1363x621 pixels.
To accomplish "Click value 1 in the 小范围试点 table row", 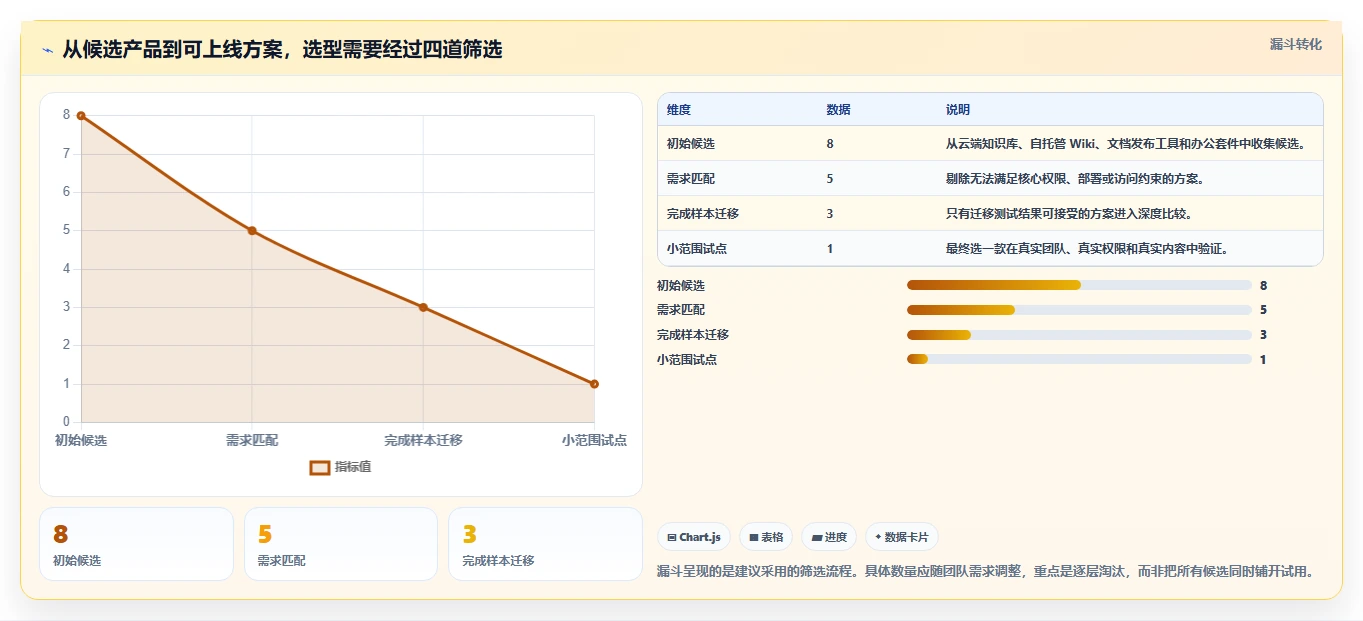I will (x=830, y=249).
